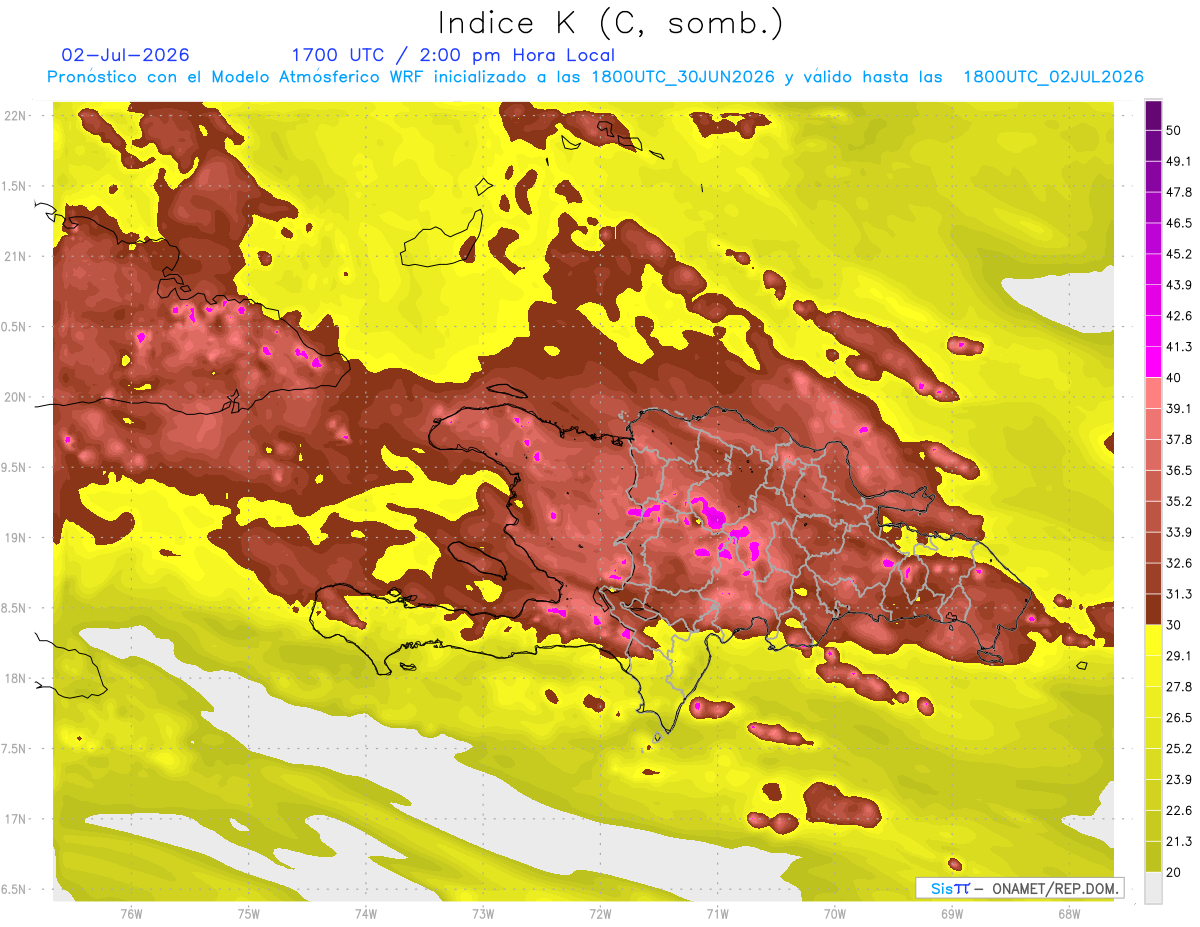The width and height of the screenshot is (1200, 927).
Task: Select the magenta 40 colorbar segment
Action: click(1153, 363)
